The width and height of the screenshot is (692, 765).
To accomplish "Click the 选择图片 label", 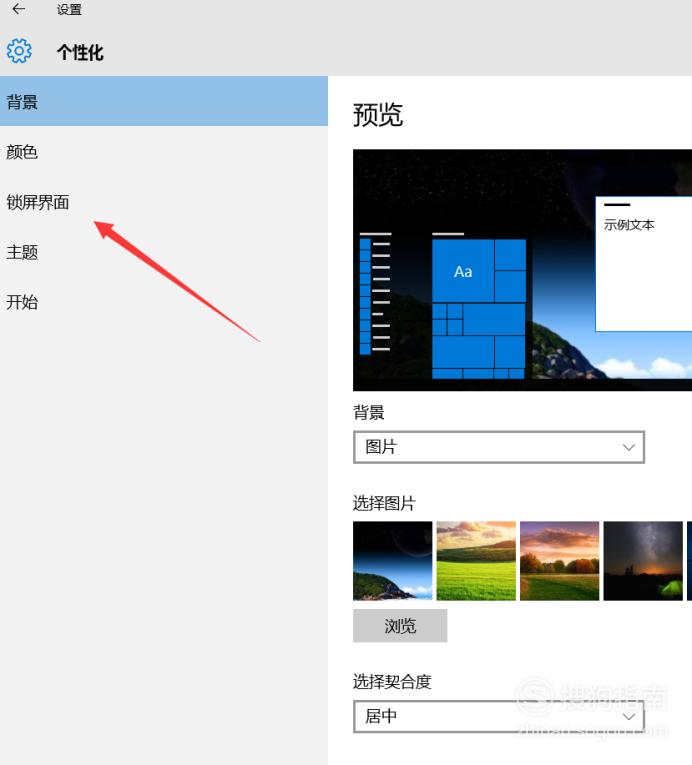I will pyautogui.click(x=384, y=503).
